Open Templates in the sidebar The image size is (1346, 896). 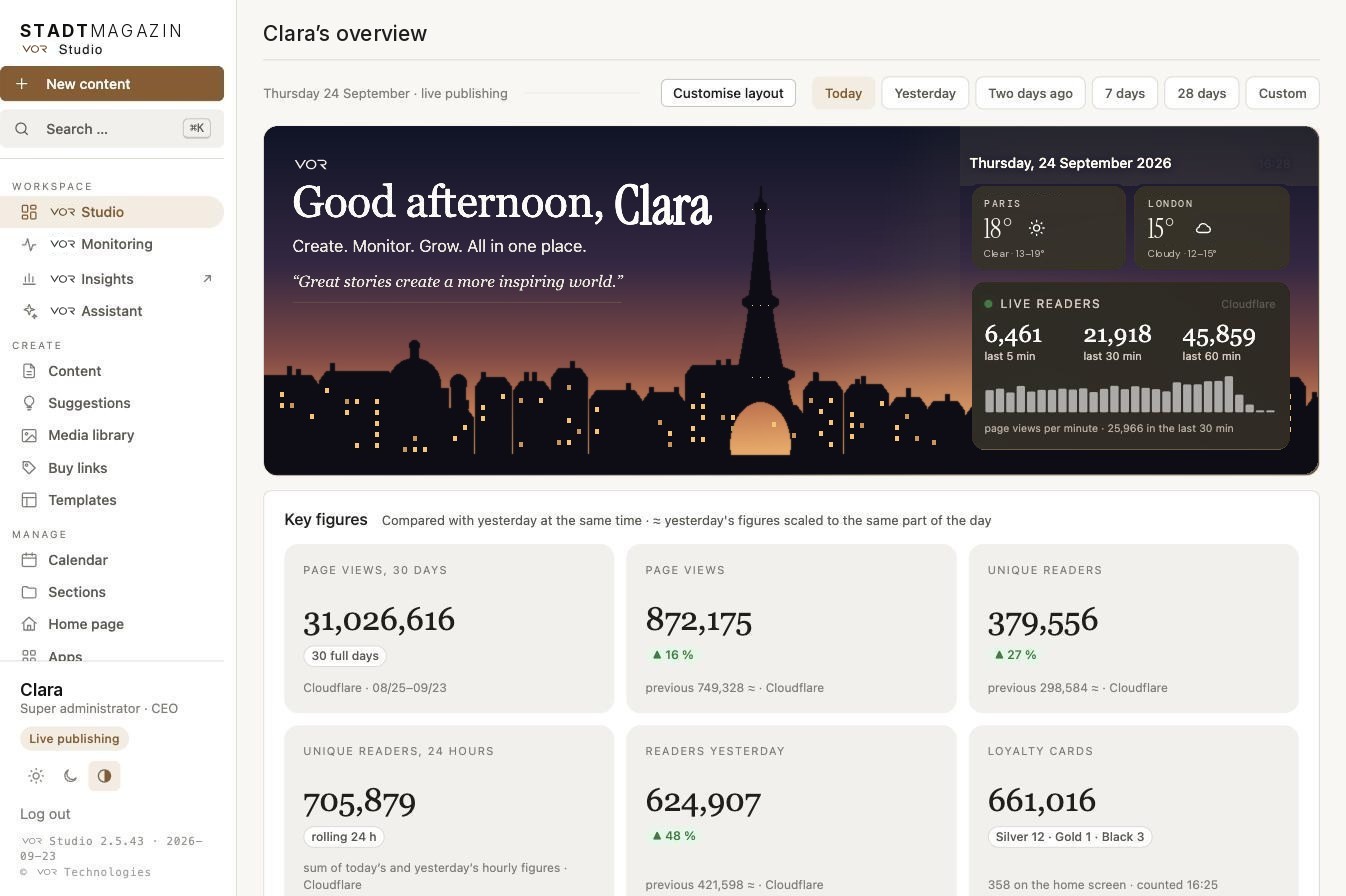click(111, 500)
